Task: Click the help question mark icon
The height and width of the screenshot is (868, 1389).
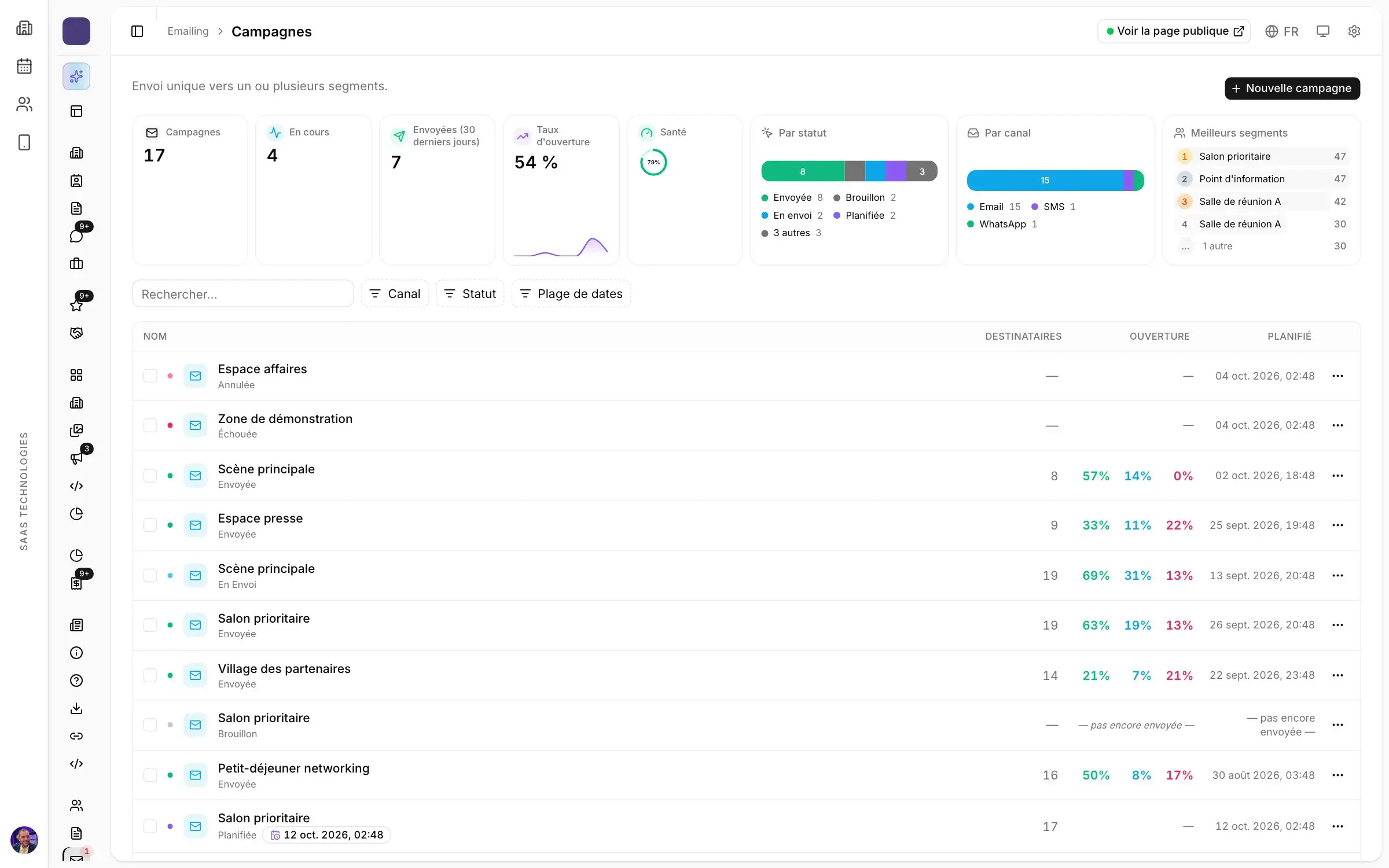Action: pyautogui.click(x=76, y=681)
